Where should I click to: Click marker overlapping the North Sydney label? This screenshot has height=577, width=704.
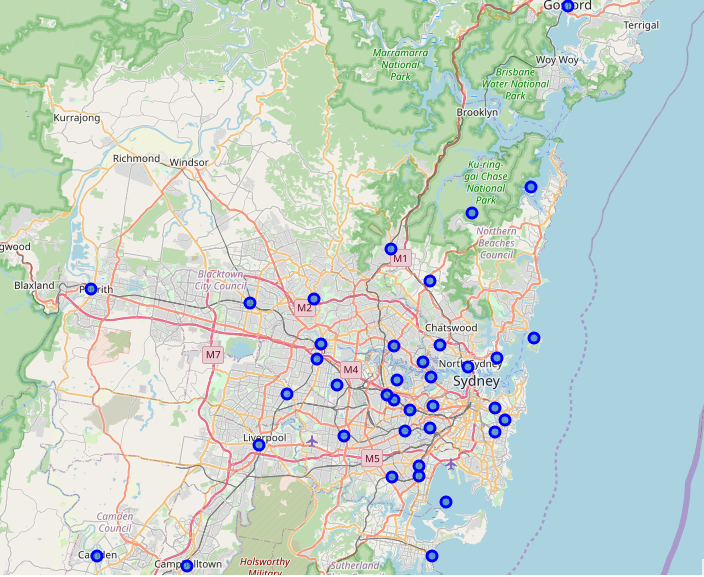click(468, 367)
